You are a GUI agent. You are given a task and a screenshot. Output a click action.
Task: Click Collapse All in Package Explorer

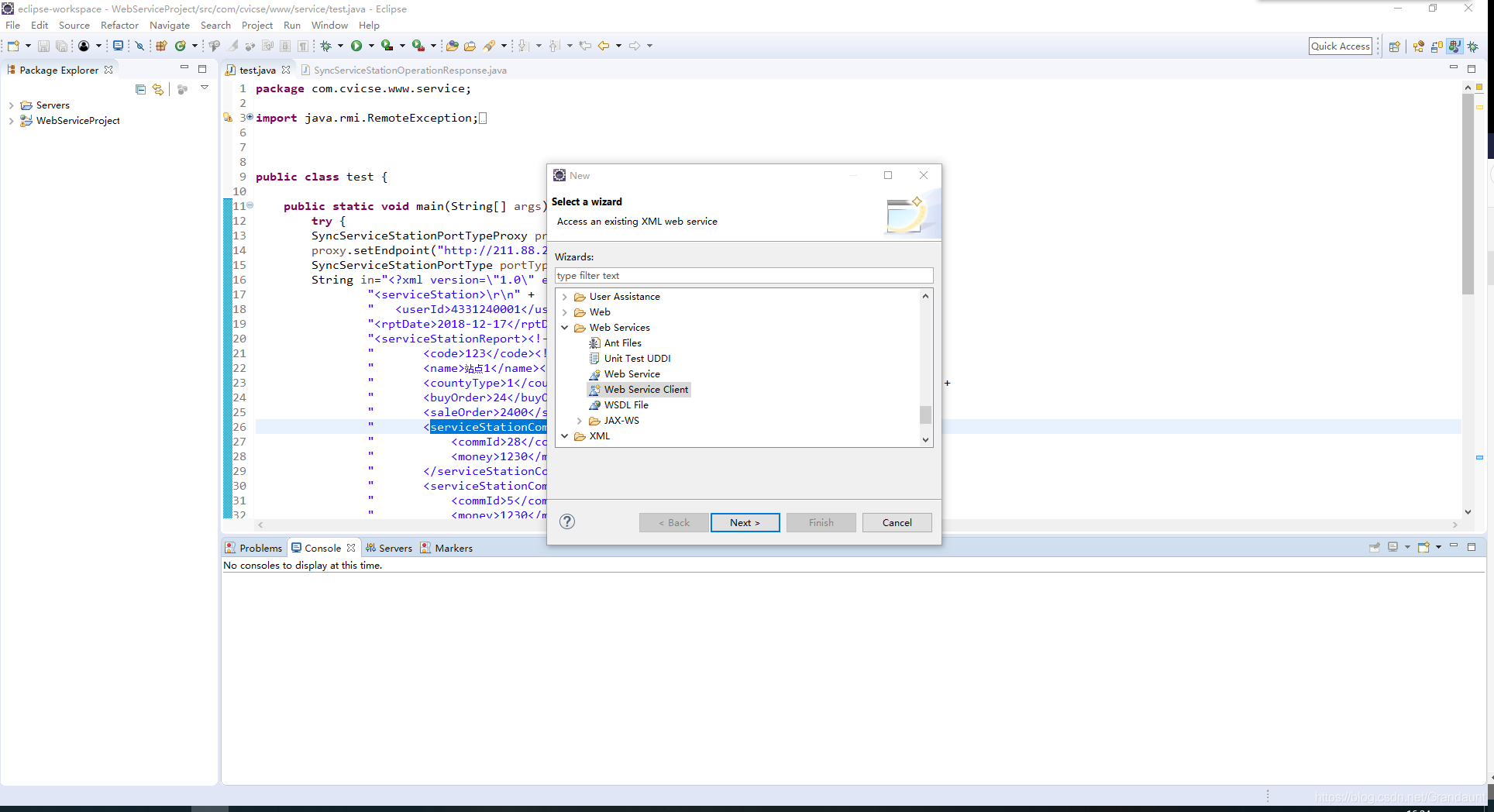140,89
